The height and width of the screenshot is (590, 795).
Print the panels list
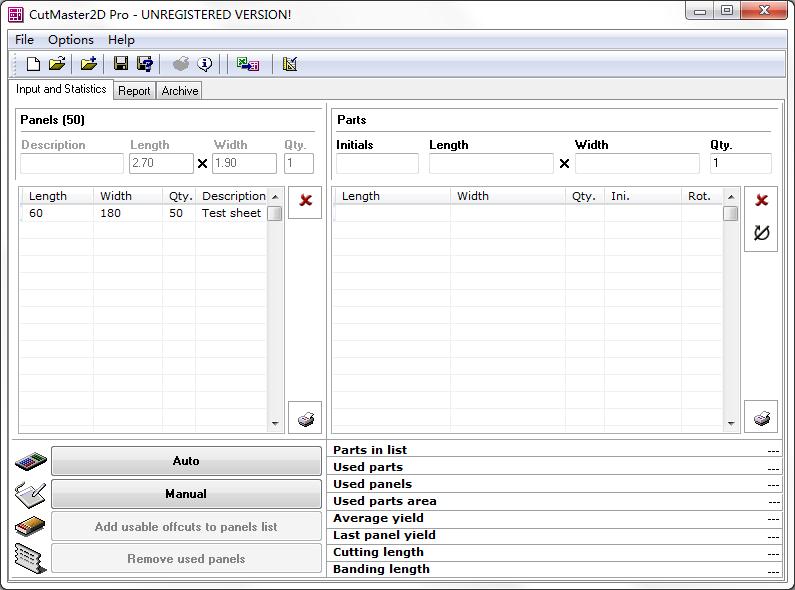(305, 418)
